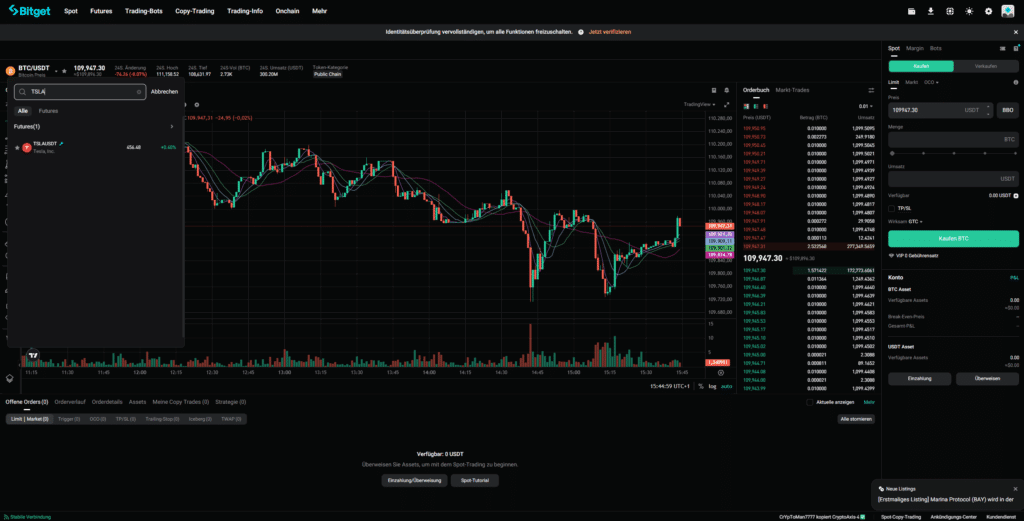Image resolution: width=1024 pixels, height=521 pixels.
Task: Open the Futures menu
Action: (101, 11)
